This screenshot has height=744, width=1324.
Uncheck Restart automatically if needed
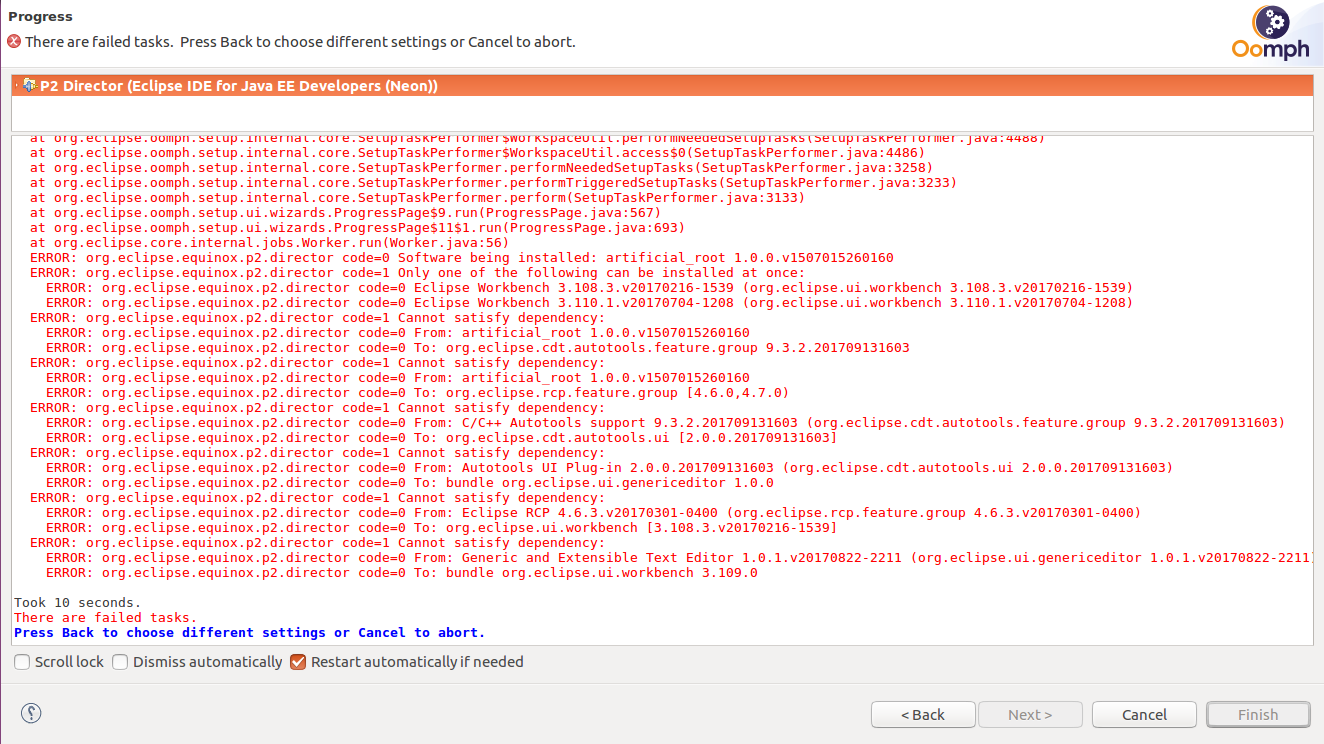coord(298,662)
